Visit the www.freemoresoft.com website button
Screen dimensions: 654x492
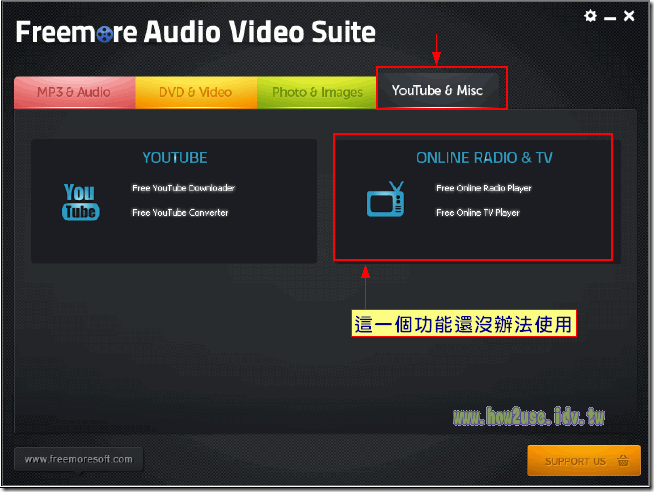click(78, 459)
